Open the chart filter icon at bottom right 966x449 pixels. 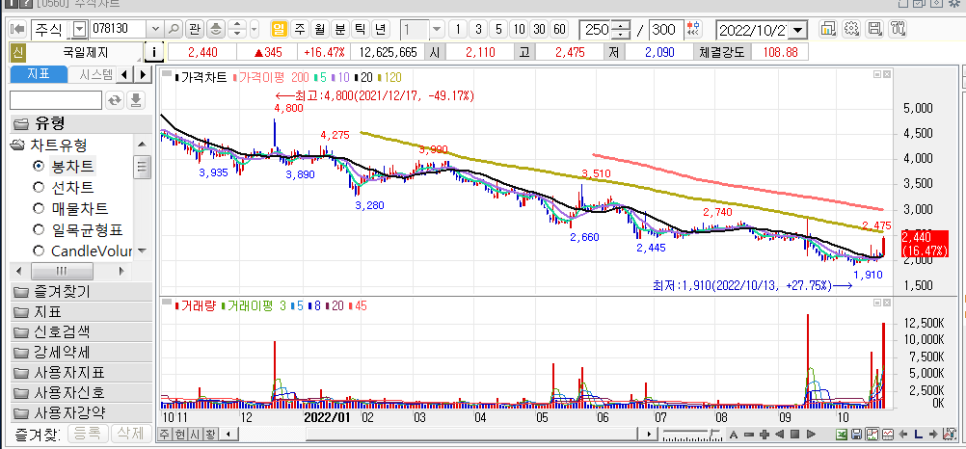pos(949,434)
